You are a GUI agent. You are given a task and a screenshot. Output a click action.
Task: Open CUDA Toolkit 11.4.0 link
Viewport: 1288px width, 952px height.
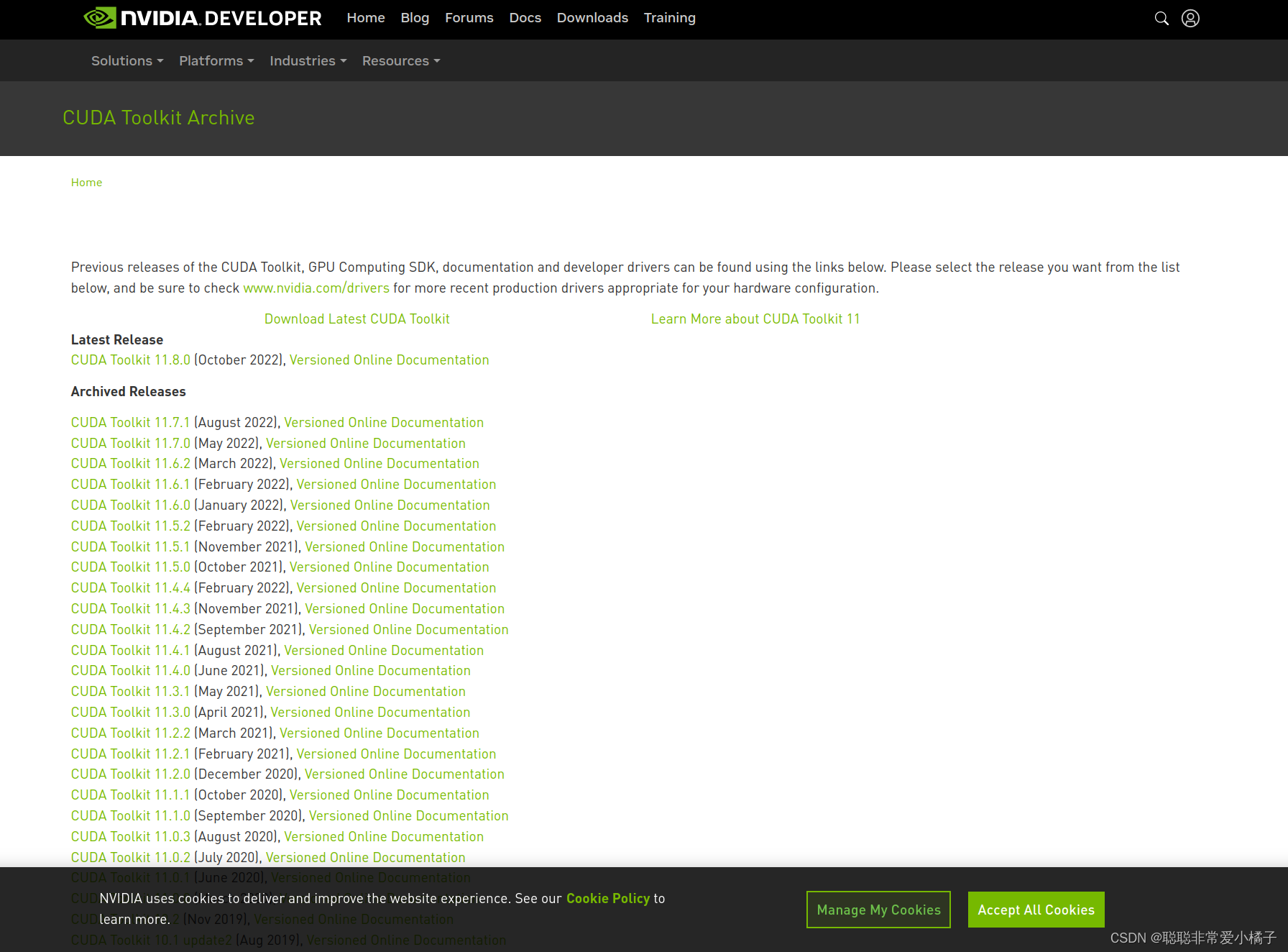tap(131, 670)
